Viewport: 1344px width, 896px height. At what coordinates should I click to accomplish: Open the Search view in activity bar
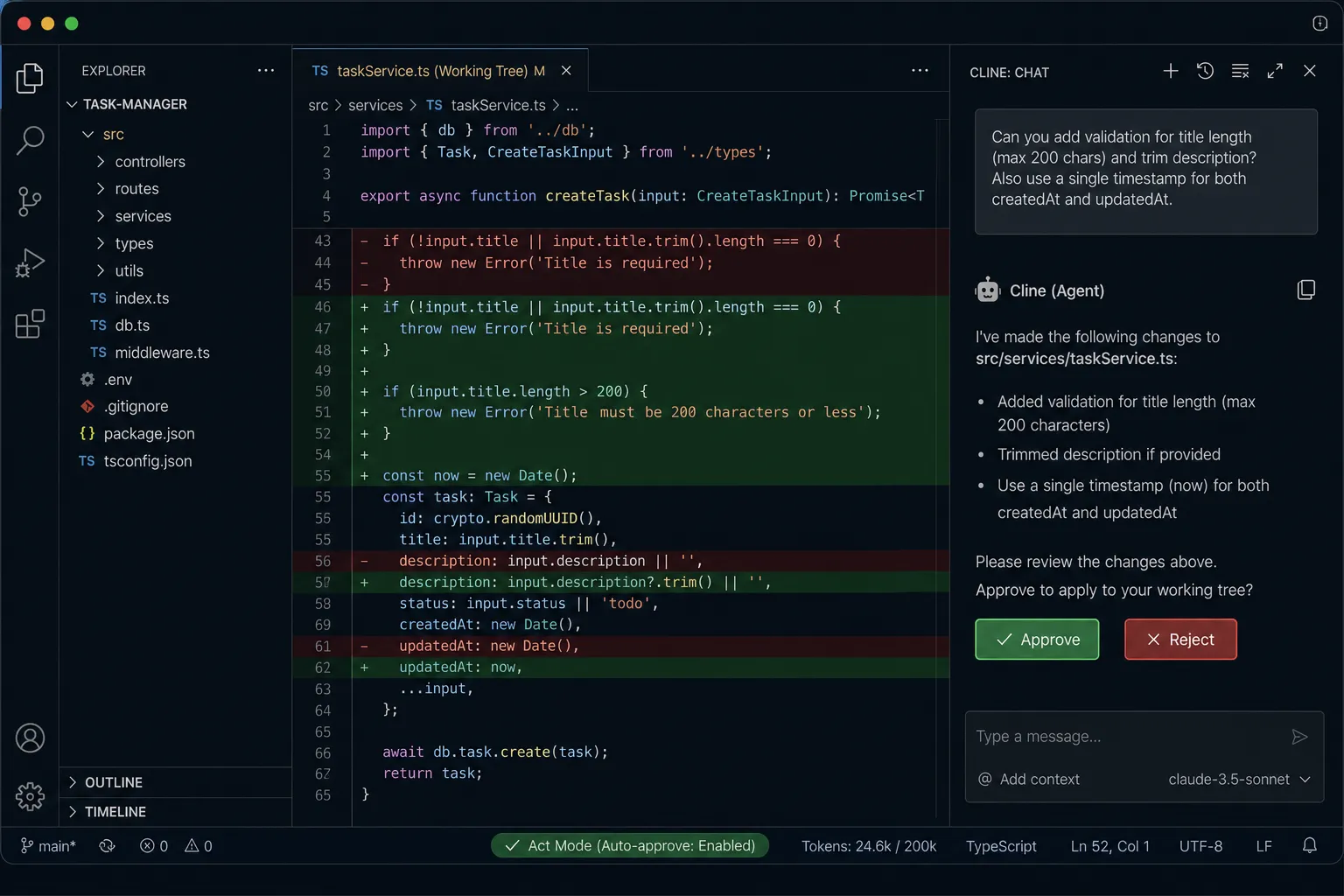coord(30,140)
